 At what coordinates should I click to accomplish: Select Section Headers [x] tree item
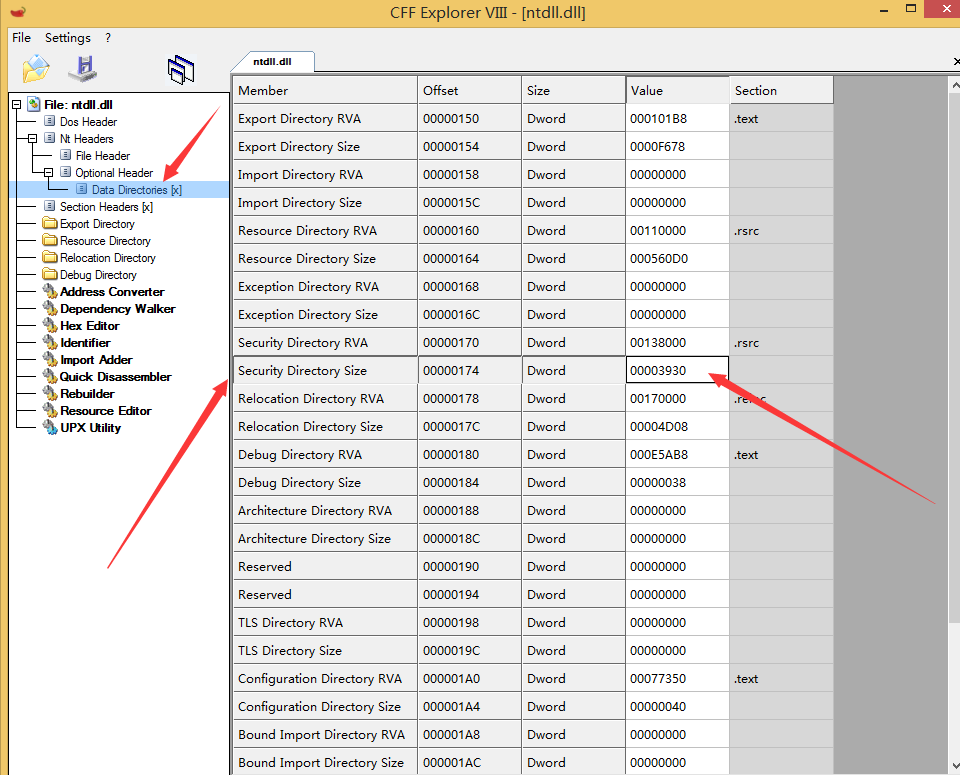107,207
